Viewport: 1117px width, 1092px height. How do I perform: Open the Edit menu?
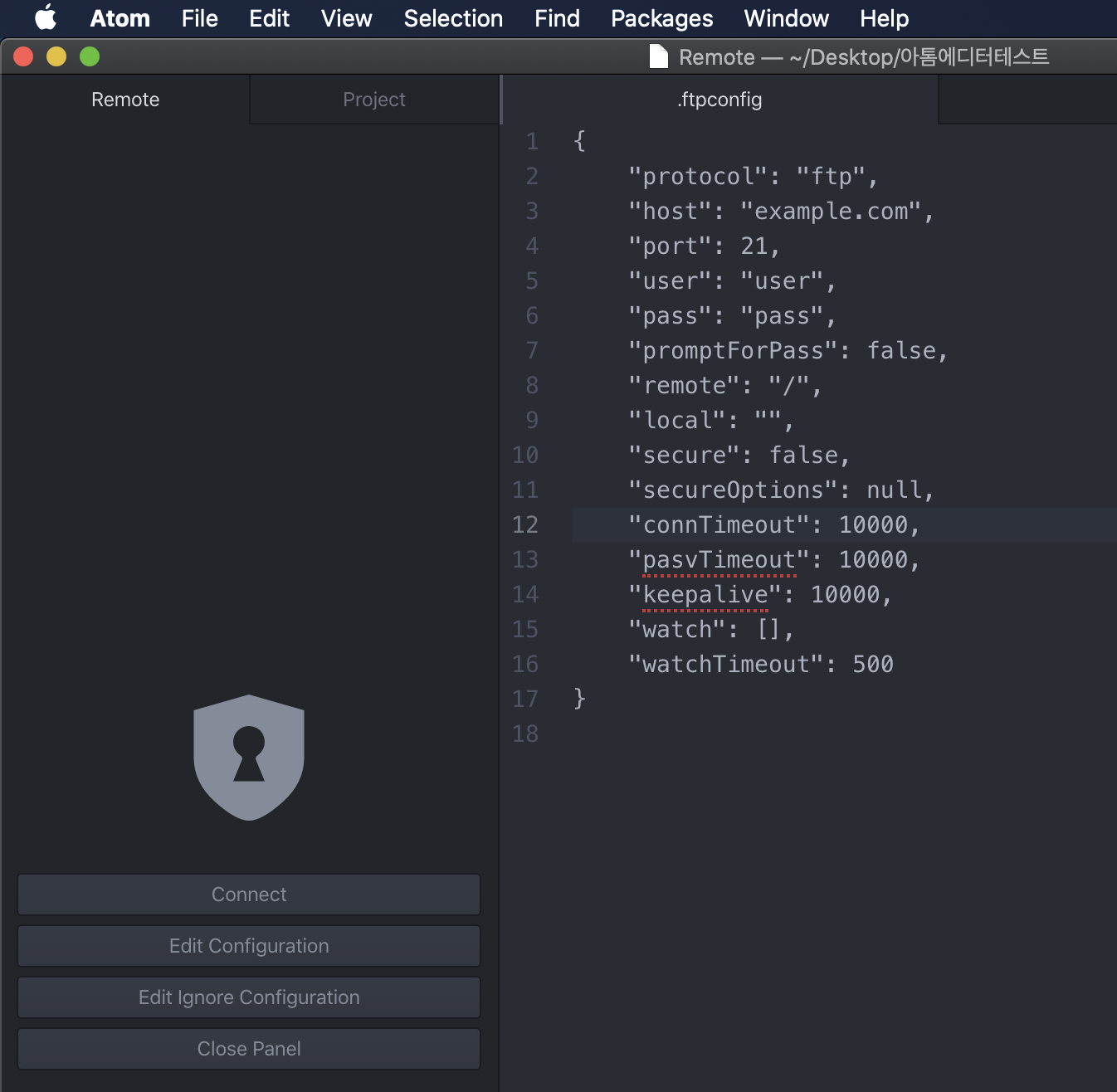point(270,18)
